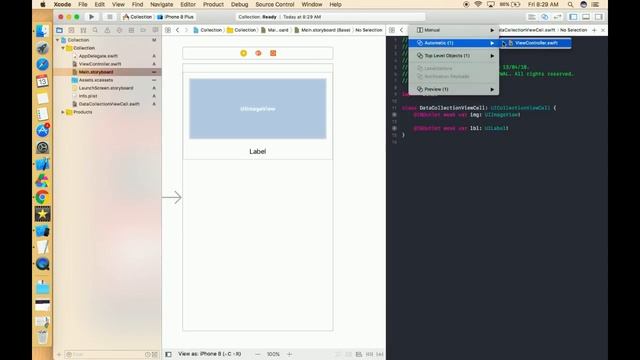Open the Source Control navigator
Viewport: 640px width, 360px height.
(71, 30)
